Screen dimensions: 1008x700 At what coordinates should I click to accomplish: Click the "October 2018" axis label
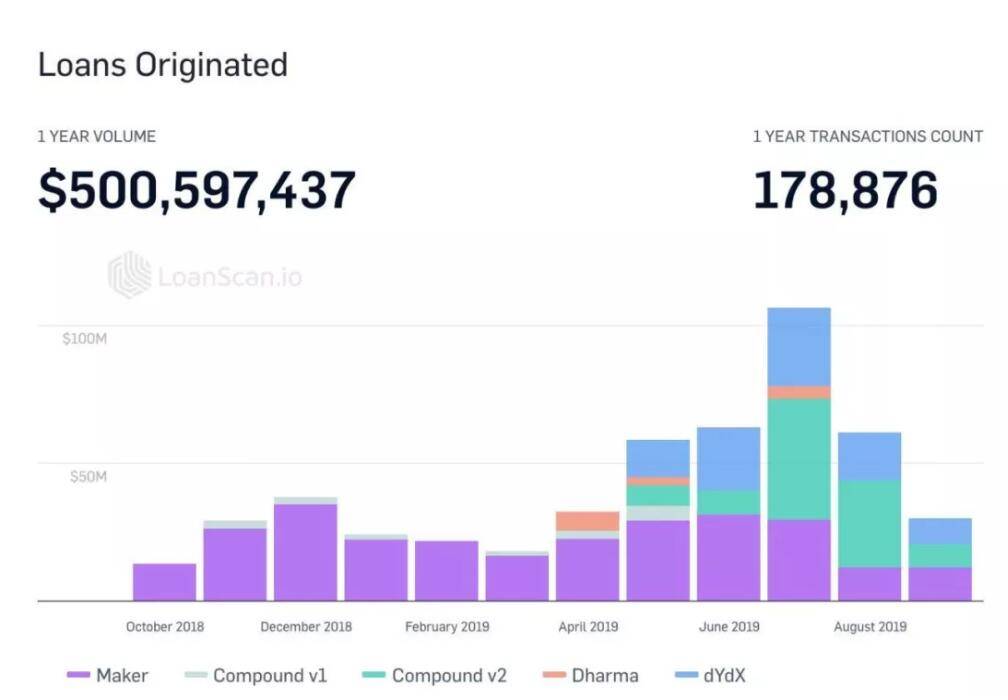[165, 627]
